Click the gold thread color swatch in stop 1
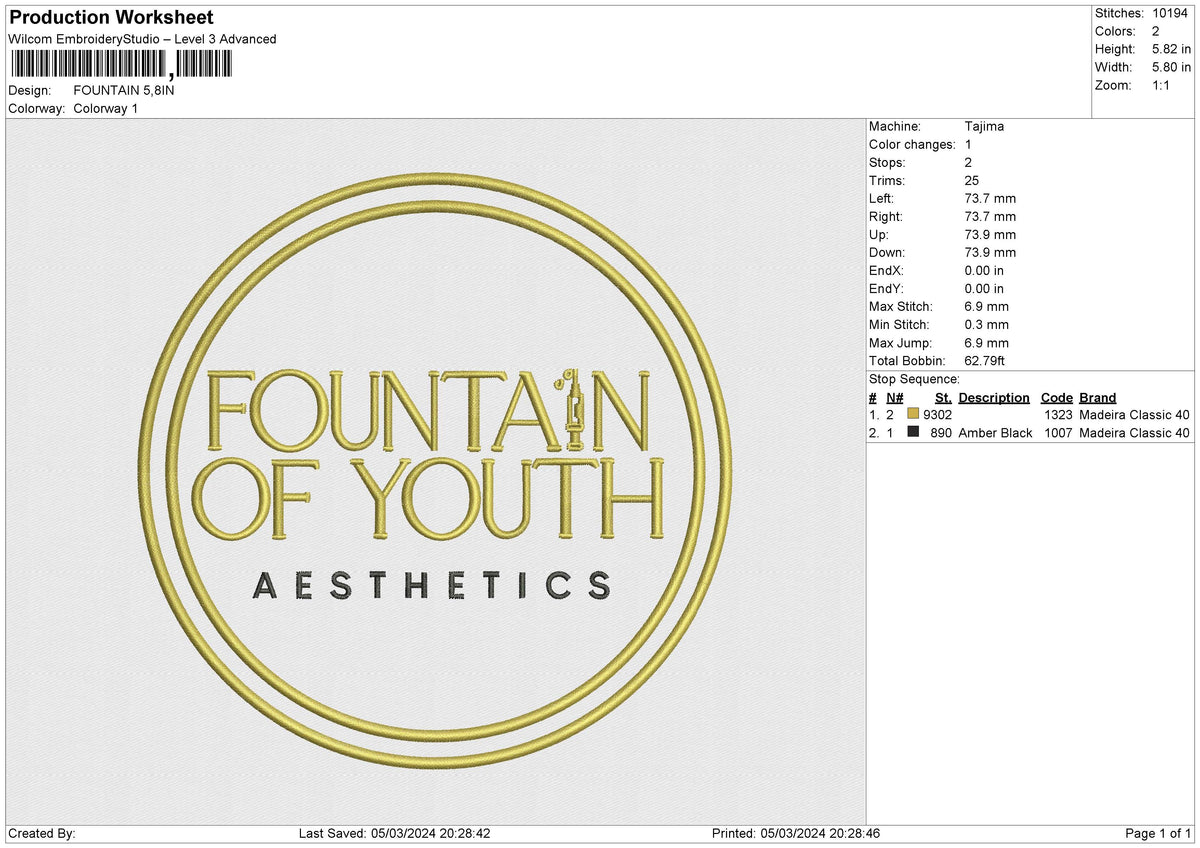The height and width of the screenshot is (848, 1200). (x=913, y=414)
